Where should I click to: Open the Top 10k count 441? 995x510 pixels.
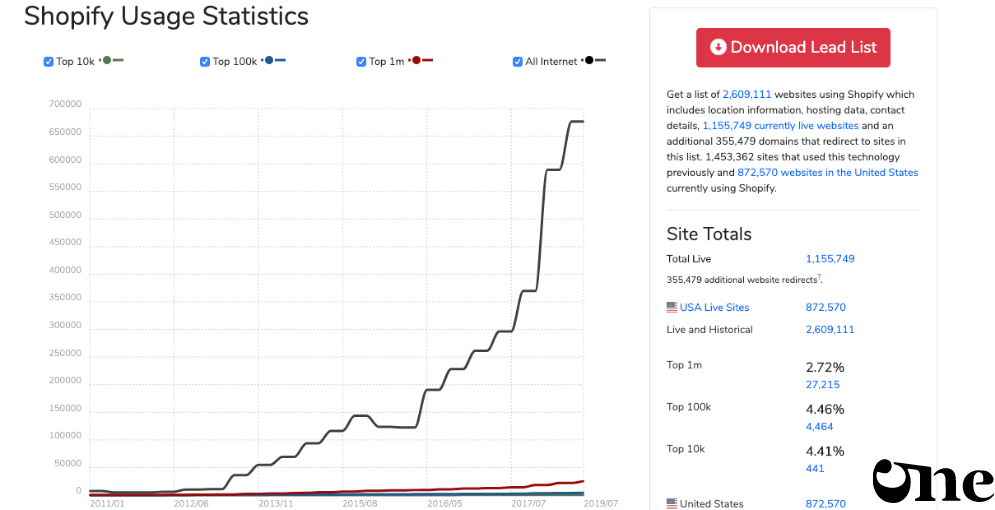tap(815, 469)
